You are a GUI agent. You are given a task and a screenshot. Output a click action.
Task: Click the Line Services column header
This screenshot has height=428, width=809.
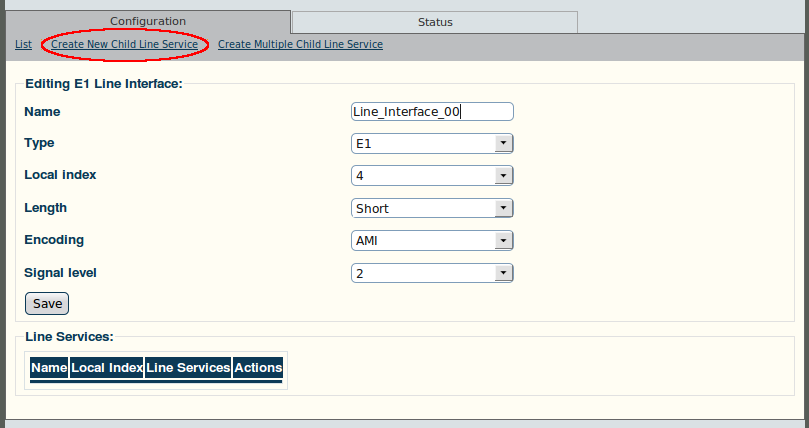coord(188,368)
